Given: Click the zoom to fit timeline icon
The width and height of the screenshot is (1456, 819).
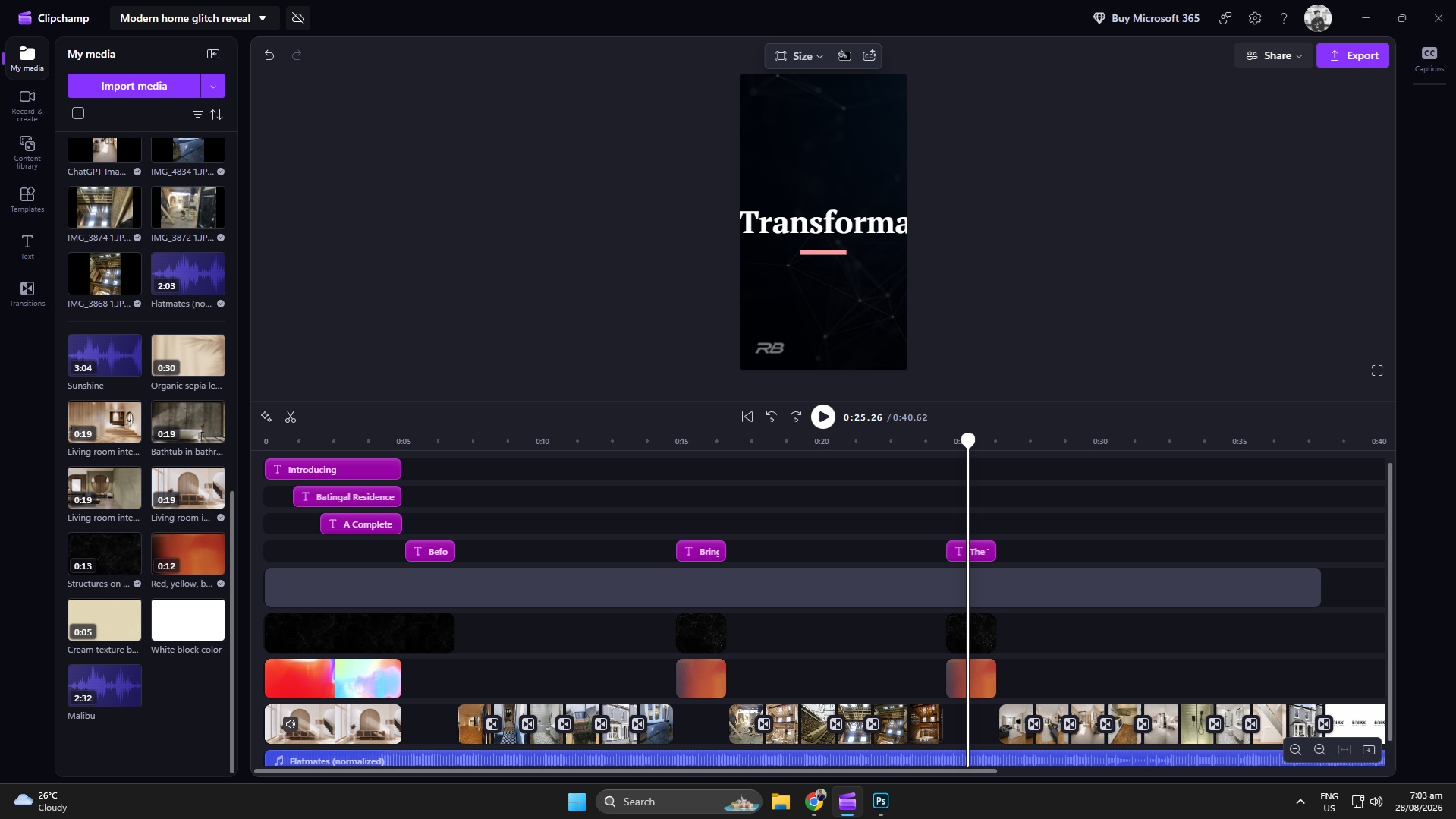Looking at the screenshot, I should (x=1344, y=750).
